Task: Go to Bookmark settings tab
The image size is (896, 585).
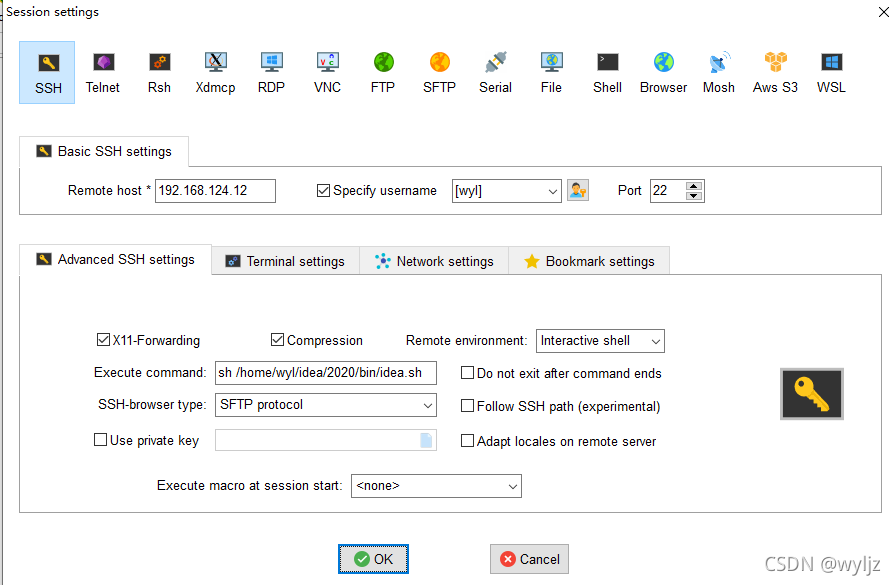Action: (589, 261)
